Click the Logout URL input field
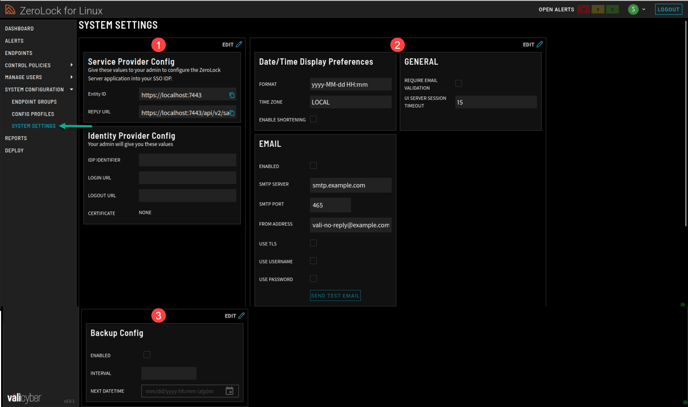Viewport: 688px width, 407px height. point(187,196)
